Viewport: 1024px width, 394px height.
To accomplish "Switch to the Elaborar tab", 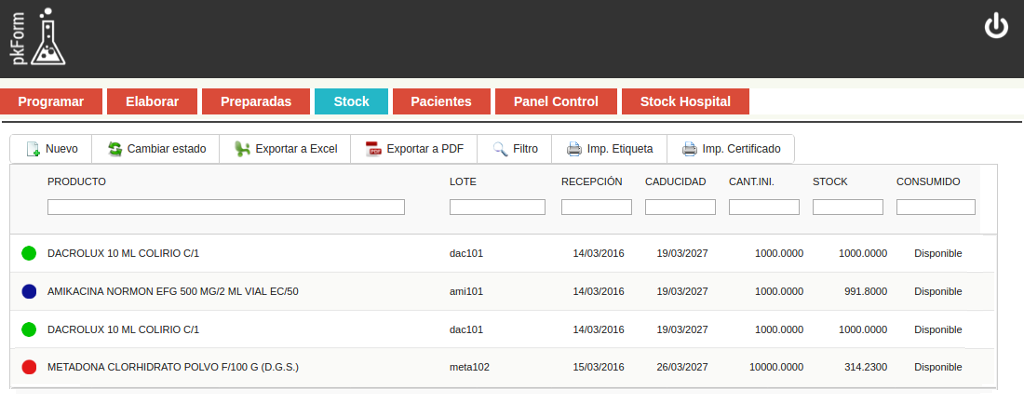I will pyautogui.click(x=152, y=101).
